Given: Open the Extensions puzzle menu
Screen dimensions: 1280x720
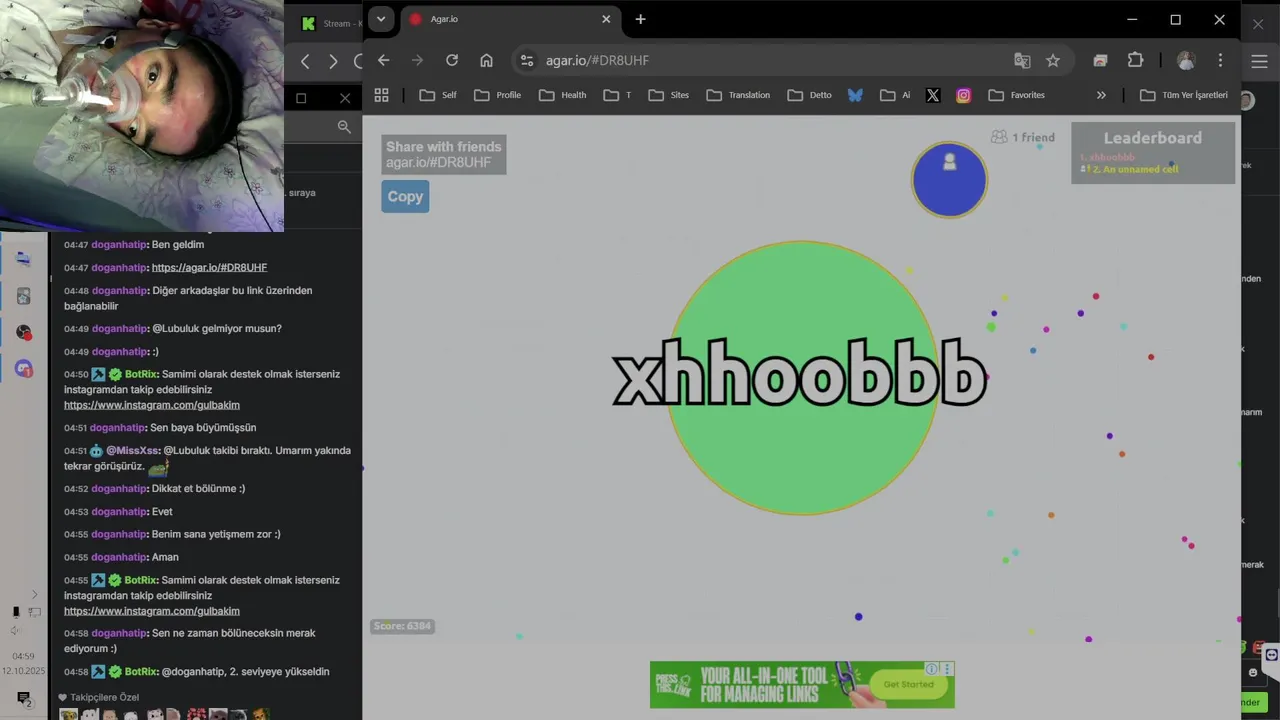Looking at the screenshot, I should pyautogui.click(x=1135, y=60).
